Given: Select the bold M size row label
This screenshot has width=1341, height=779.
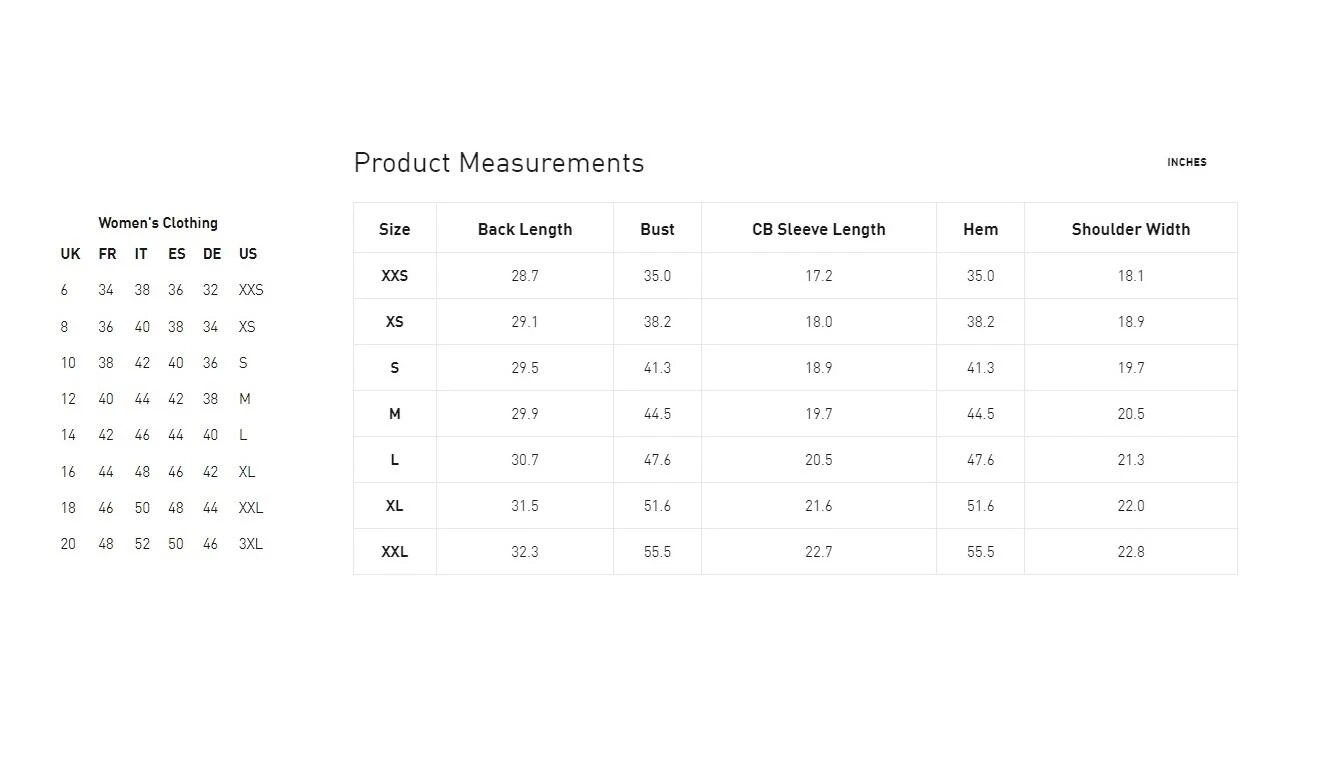Looking at the screenshot, I should click(x=394, y=414).
